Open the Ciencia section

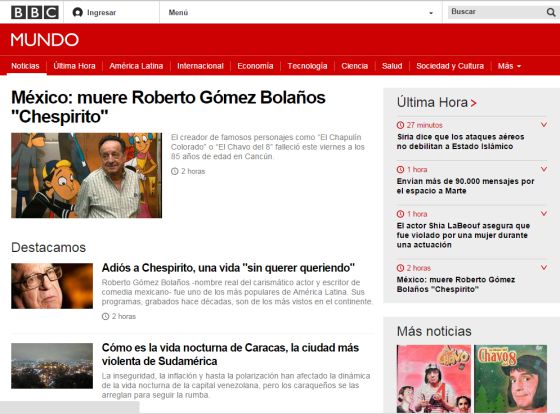[x=354, y=66]
